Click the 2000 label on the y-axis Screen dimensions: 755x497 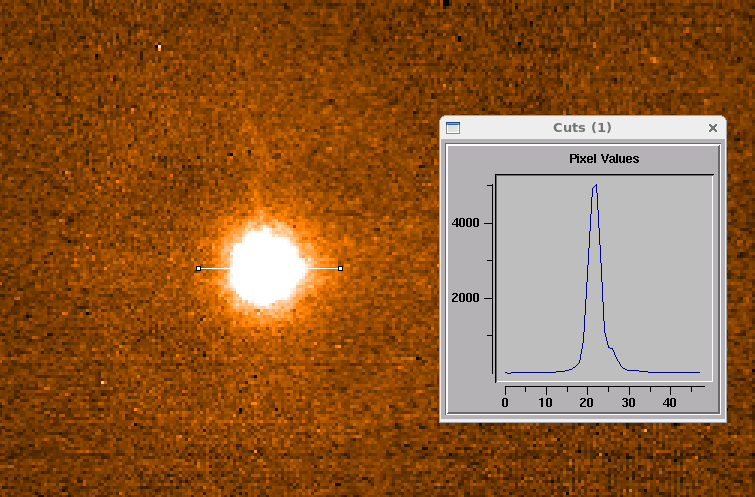pyautogui.click(x=471, y=298)
